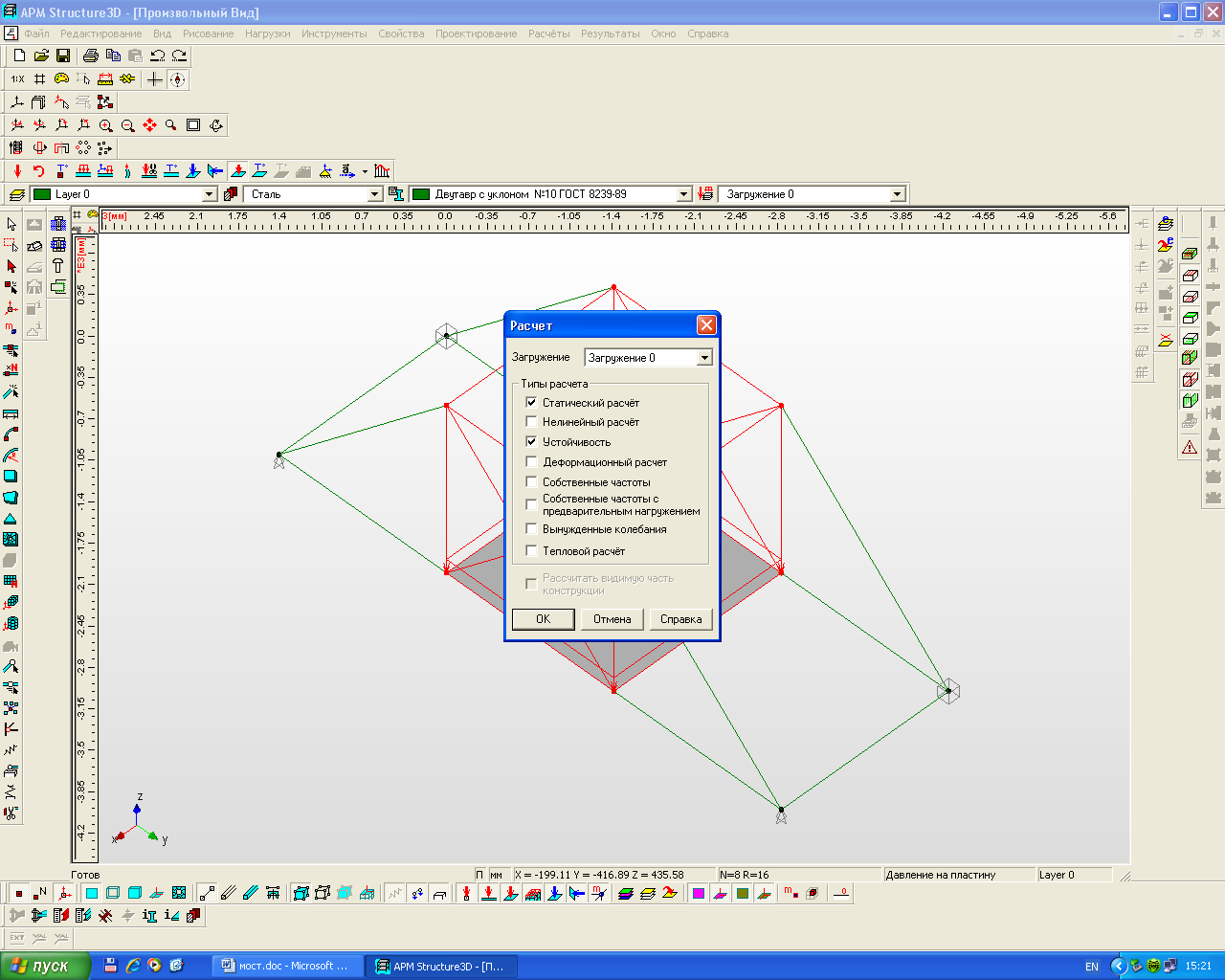1225x980 pixels.
Task: Open the toolbar Загружение 0 dropdown
Action: point(897,194)
